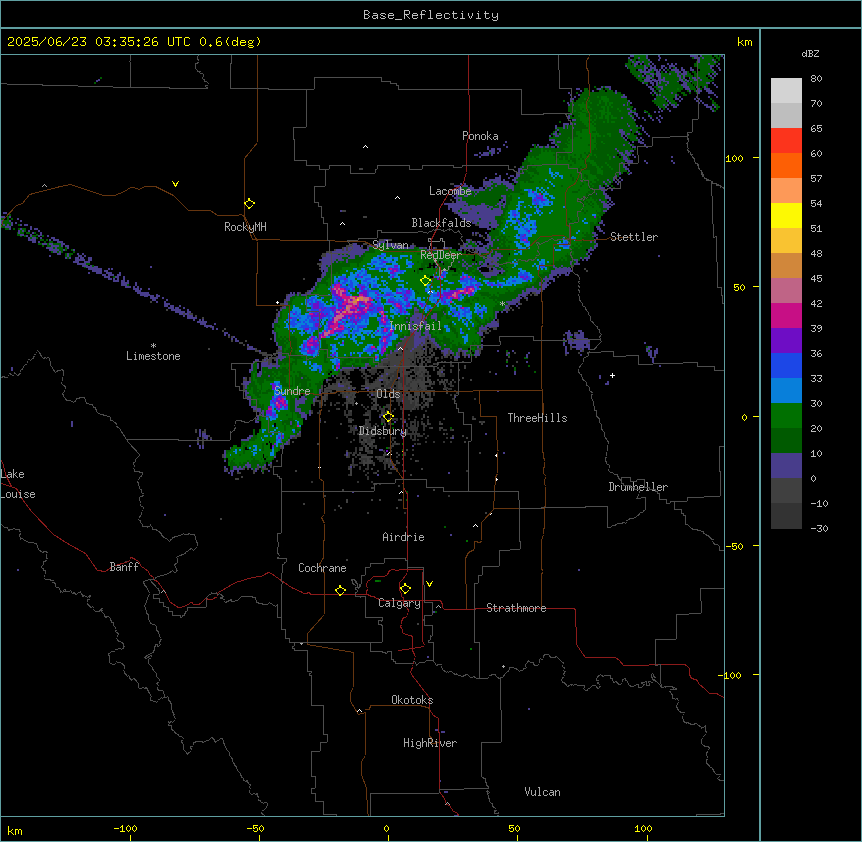This screenshot has height=842, width=862.
Task: Select the green 20–30 dBZ legend swatch
Action: pyautogui.click(x=786, y=416)
